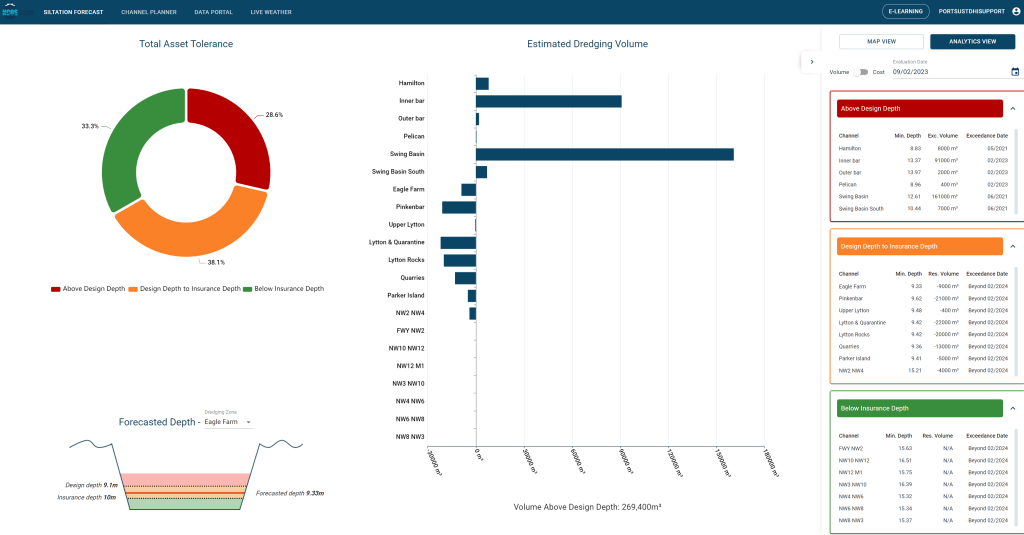Image resolution: width=1024 pixels, height=535 pixels.
Task: Select Parker Island row in the orange table
Action: 923,358
